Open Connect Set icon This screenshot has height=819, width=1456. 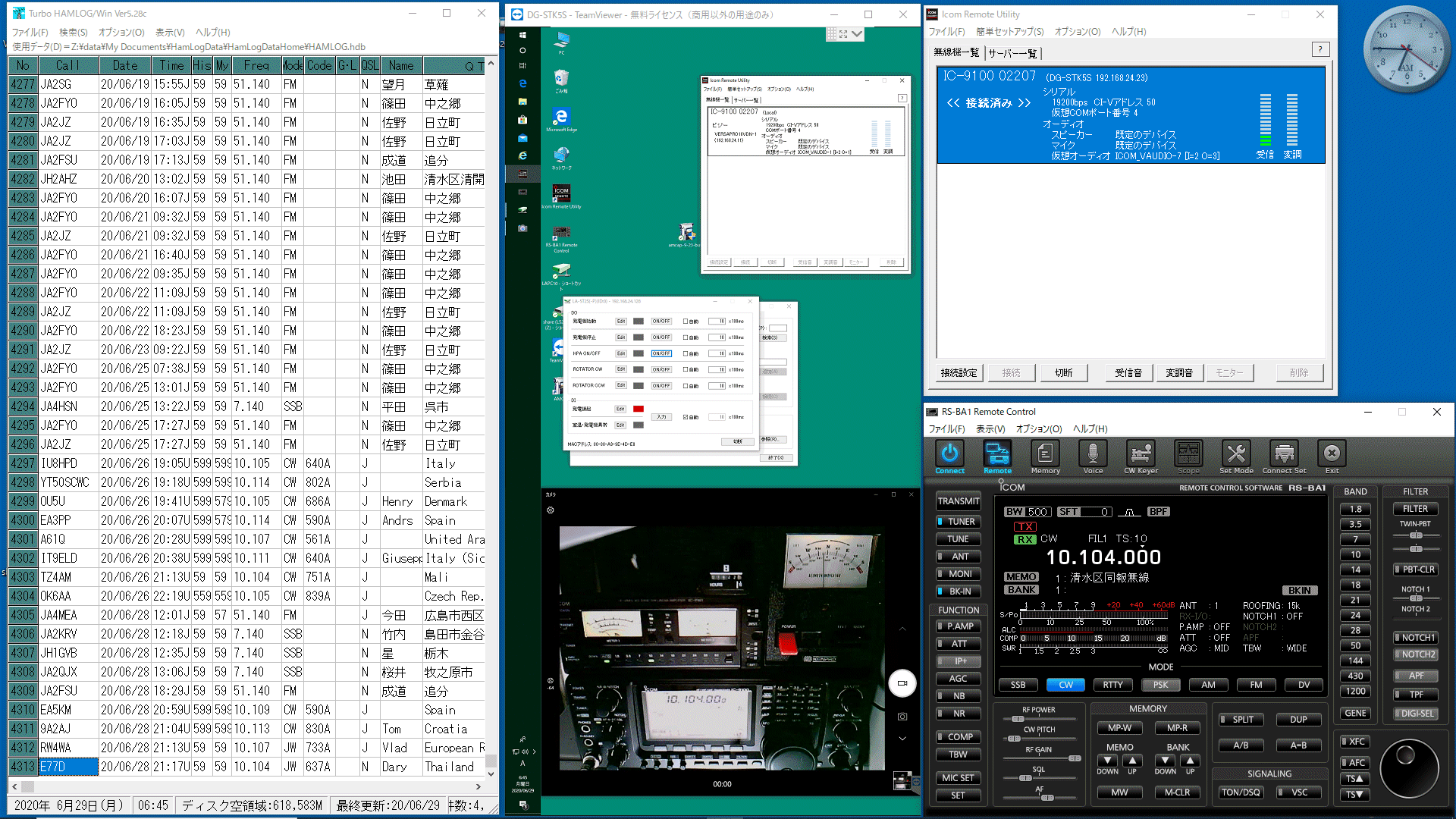pos(1284,453)
